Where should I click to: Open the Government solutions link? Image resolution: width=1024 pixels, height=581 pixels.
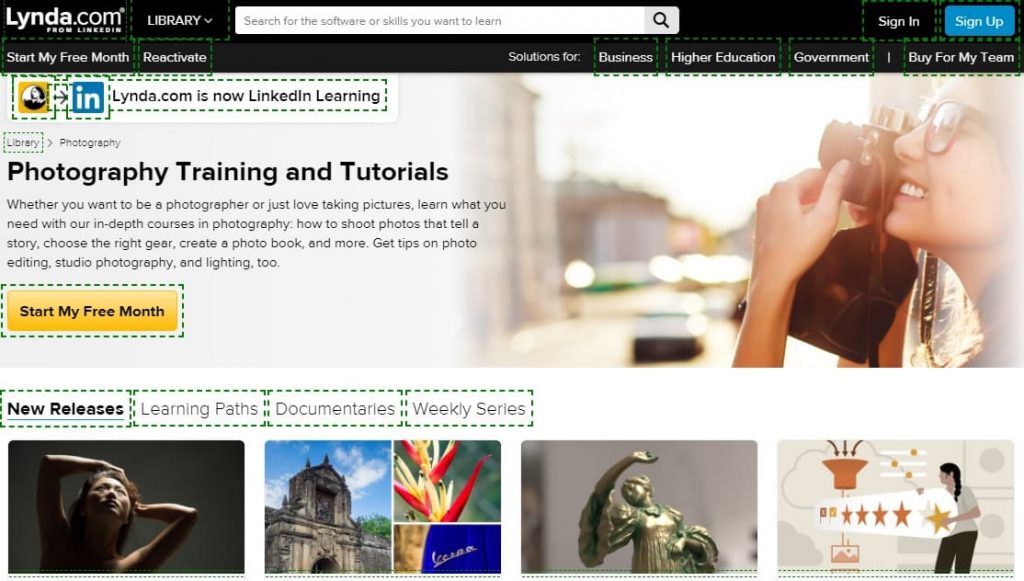pyautogui.click(x=831, y=57)
